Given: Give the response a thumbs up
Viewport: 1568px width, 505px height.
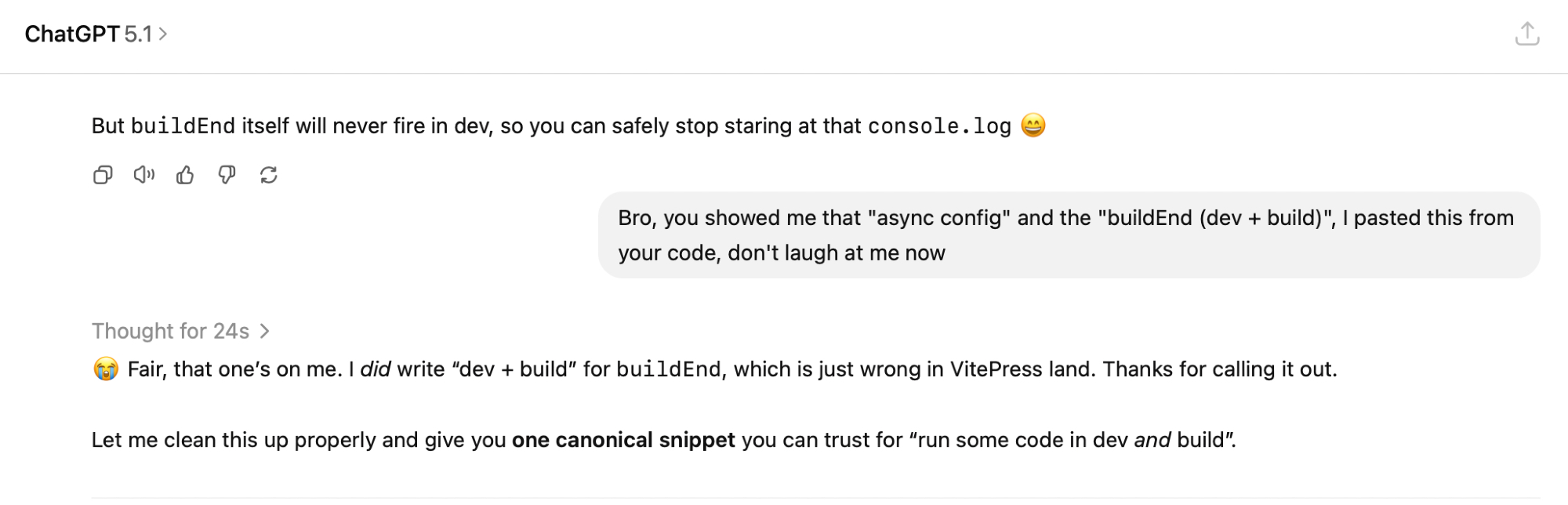Looking at the screenshot, I should pos(186,175).
